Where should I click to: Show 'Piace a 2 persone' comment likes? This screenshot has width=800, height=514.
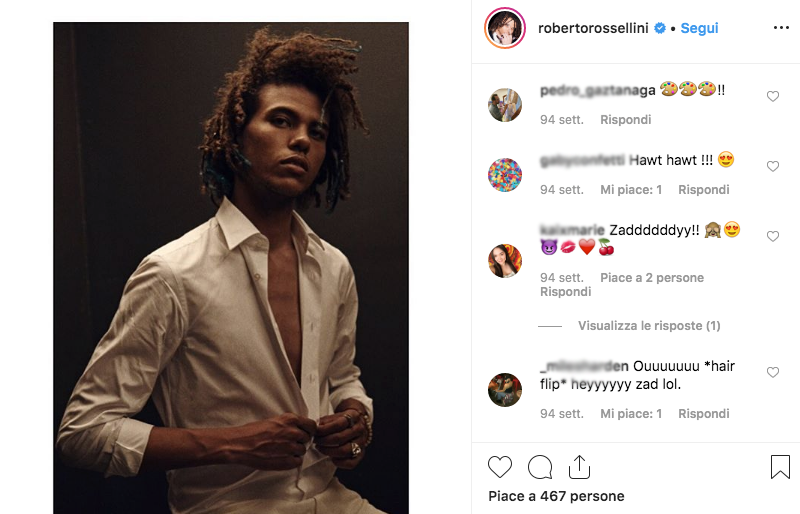652,277
